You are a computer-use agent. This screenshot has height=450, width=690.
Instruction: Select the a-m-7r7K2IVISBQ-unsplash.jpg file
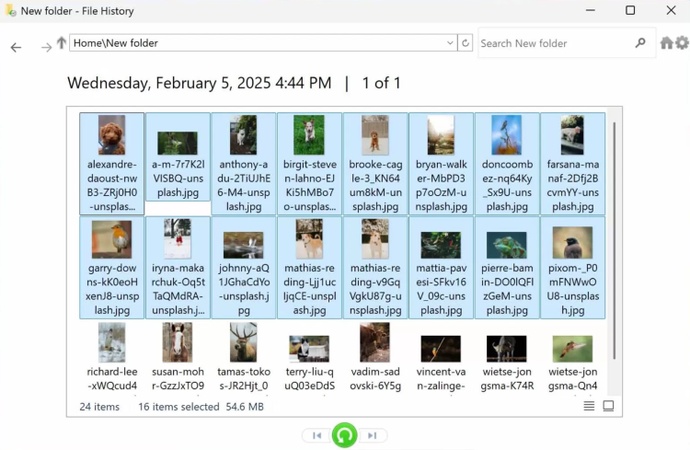[x=178, y=157]
